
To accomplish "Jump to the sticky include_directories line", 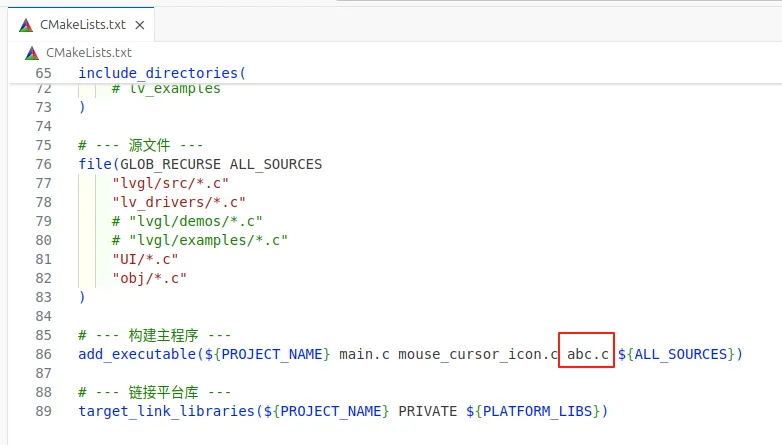I will pos(161,73).
